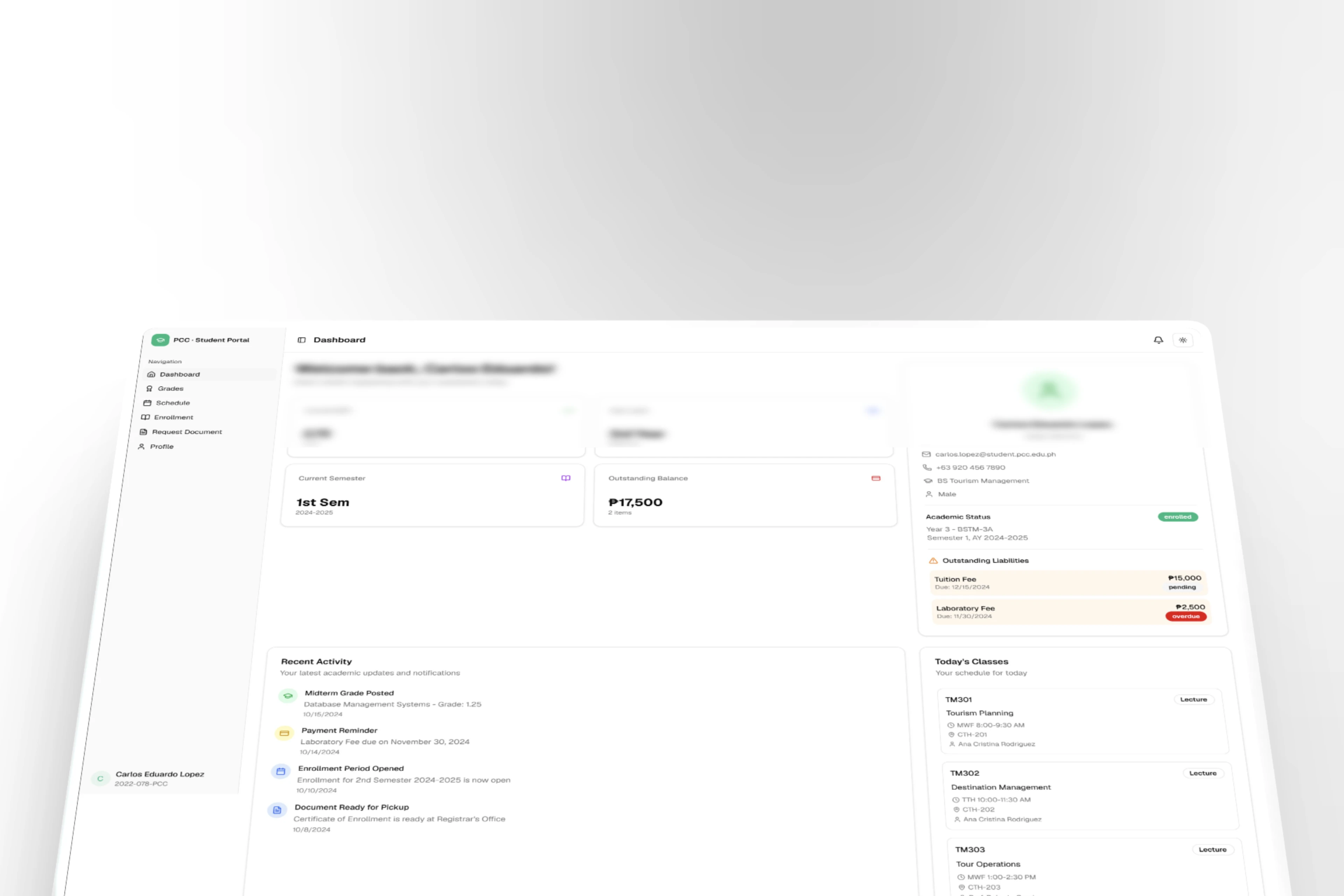Click the Lecture badge on TM301
The width and height of the screenshot is (1344, 896).
coord(1194,699)
